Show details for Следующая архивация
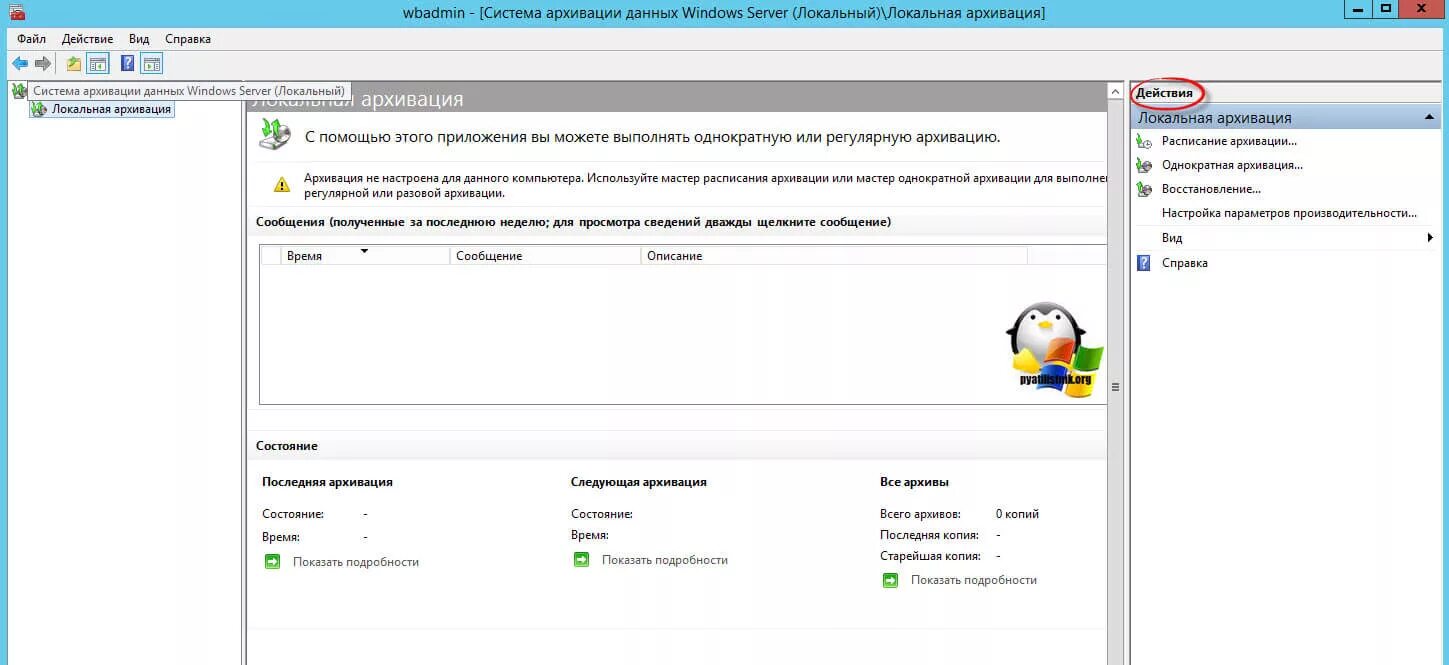The height and width of the screenshot is (665, 1449). click(665, 560)
